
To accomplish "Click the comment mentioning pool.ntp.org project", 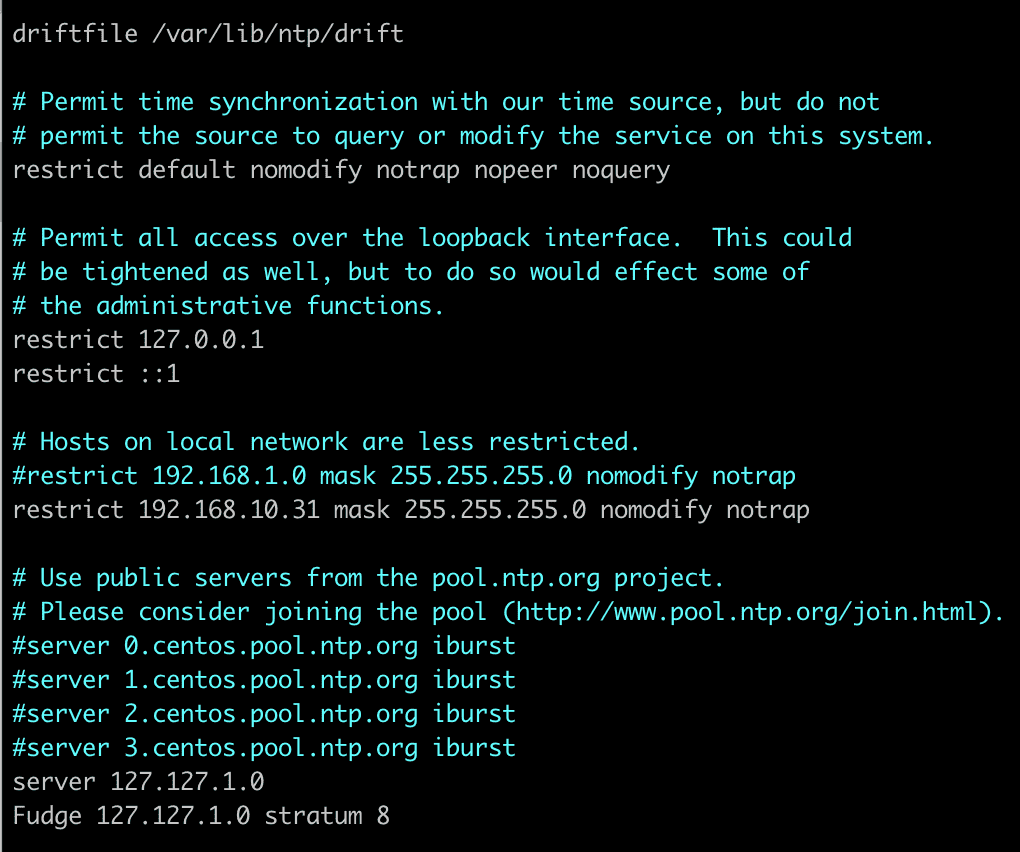I will click(368, 578).
